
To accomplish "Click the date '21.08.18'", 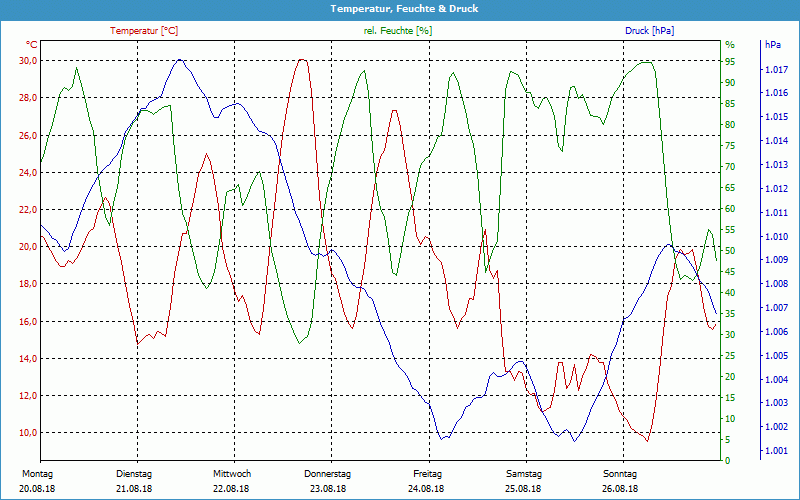I will tap(134, 489).
